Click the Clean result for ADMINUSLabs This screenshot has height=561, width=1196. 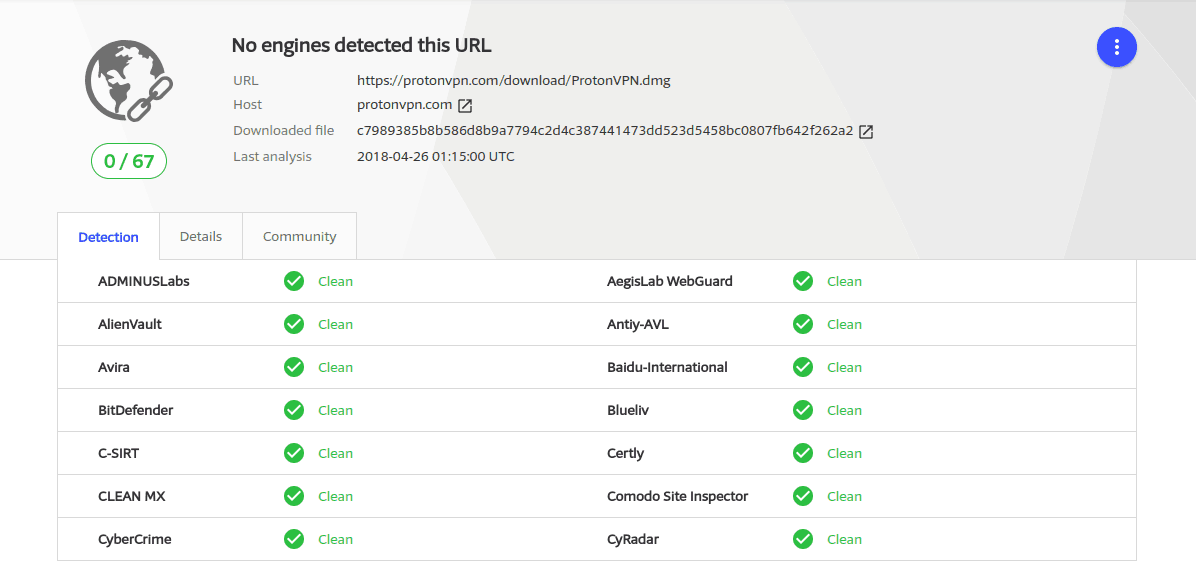tap(336, 282)
